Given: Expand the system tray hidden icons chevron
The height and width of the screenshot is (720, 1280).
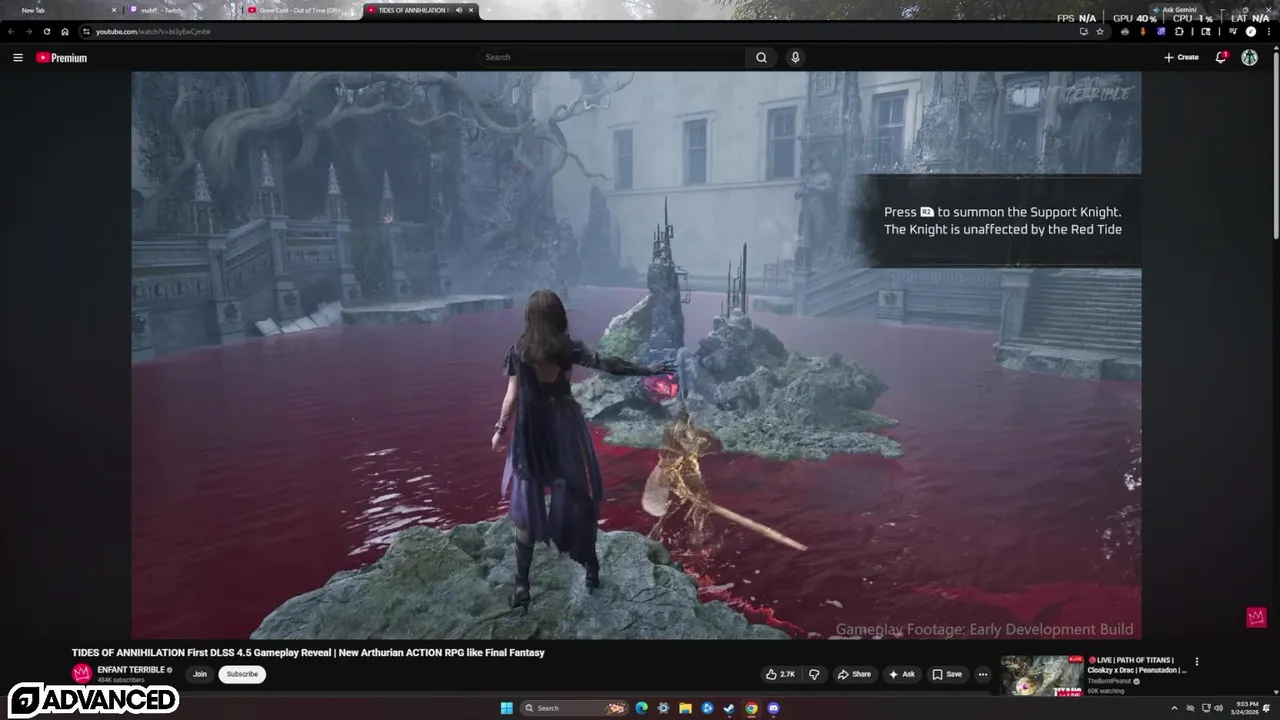Looking at the screenshot, I should coord(1174,708).
